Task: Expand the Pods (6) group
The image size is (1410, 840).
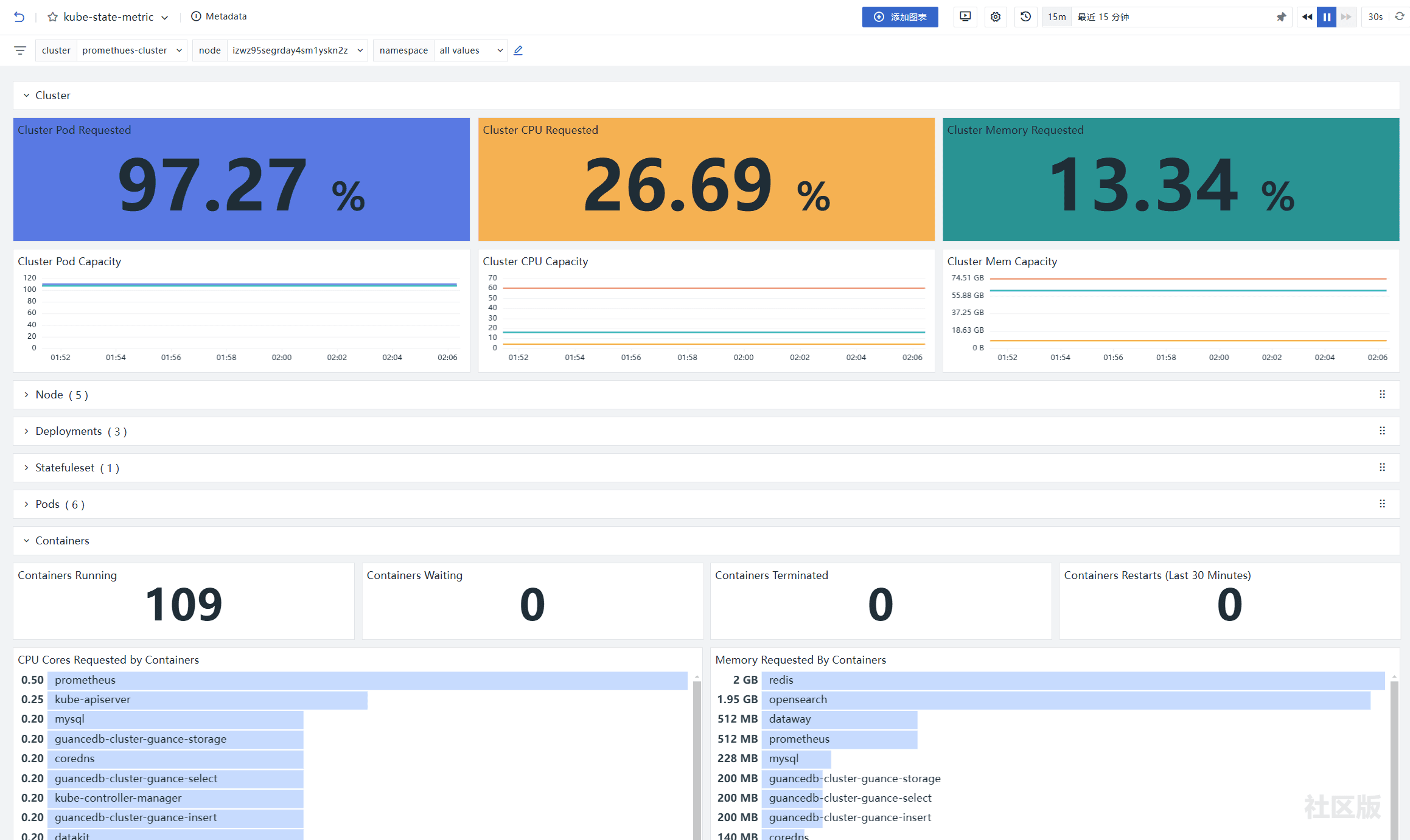Action: [26, 504]
